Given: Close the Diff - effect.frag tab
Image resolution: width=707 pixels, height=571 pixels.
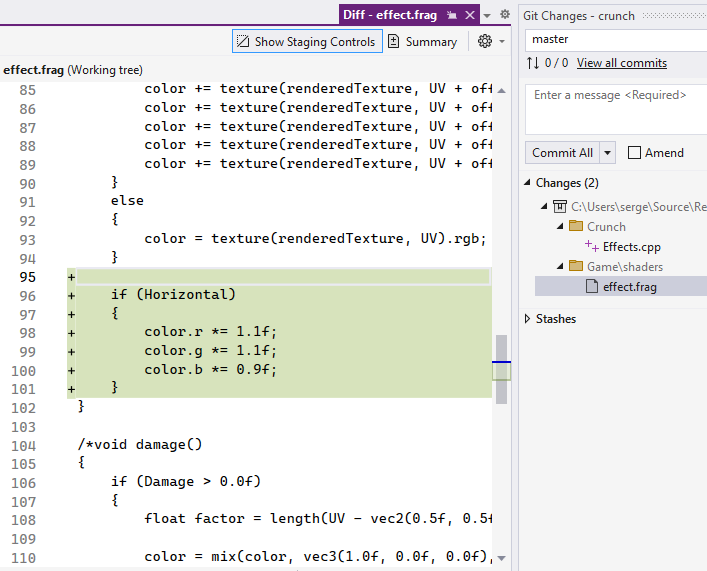Looking at the screenshot, I should click(x=470, y=15).
